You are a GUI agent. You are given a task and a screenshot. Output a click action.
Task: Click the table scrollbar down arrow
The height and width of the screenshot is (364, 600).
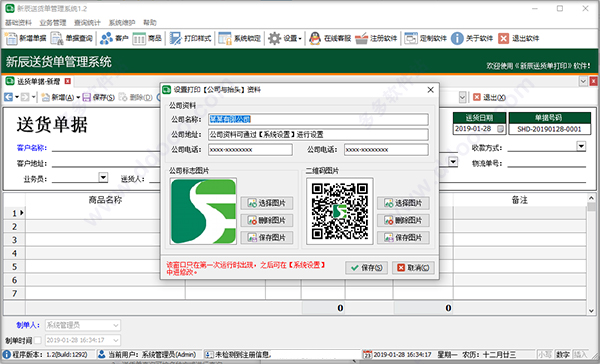[x=591, y=310]
